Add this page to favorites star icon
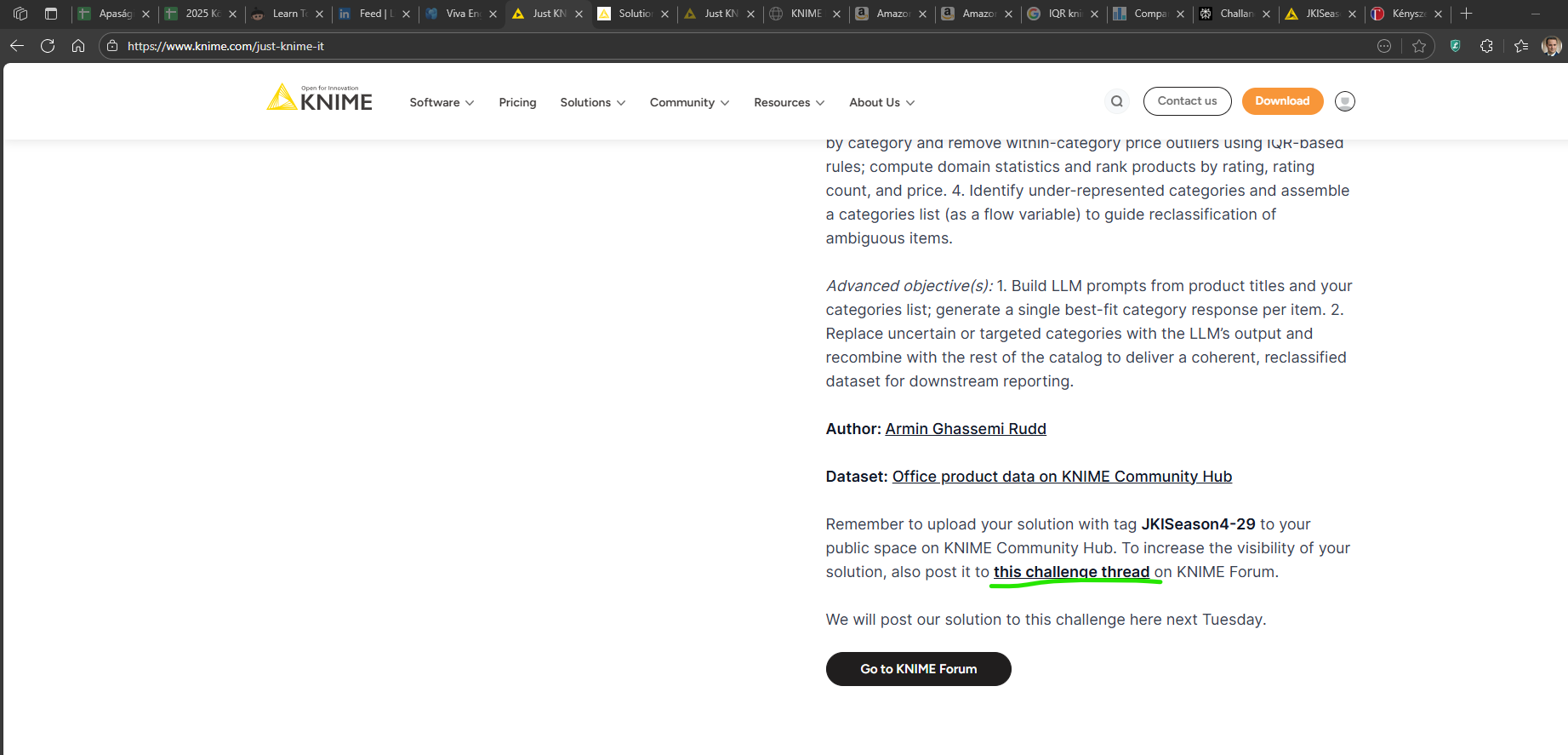Screen dimensions: 1568x755 [1418, 46]
